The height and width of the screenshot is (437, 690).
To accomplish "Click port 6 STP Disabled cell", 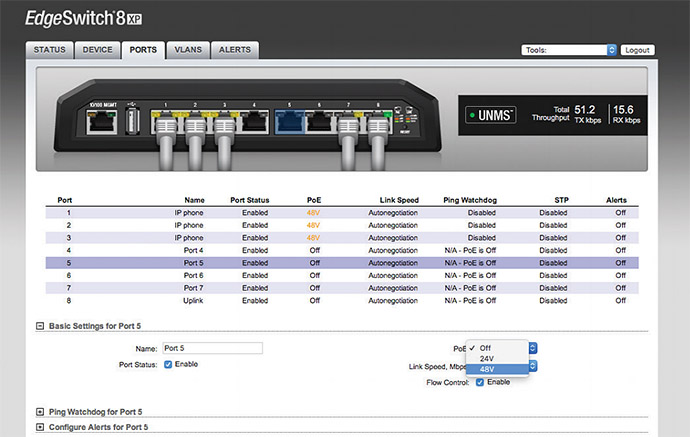I will tap(553, 275).
